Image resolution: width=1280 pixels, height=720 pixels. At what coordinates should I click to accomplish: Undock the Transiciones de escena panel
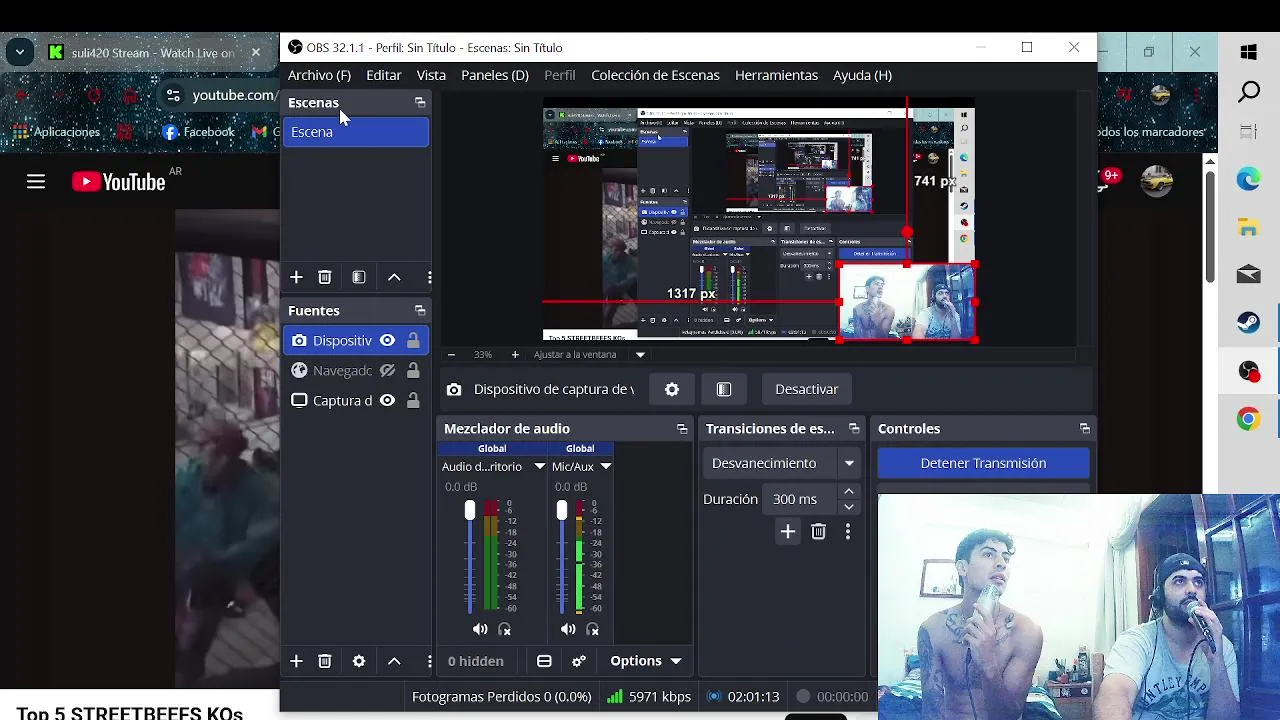854,429
